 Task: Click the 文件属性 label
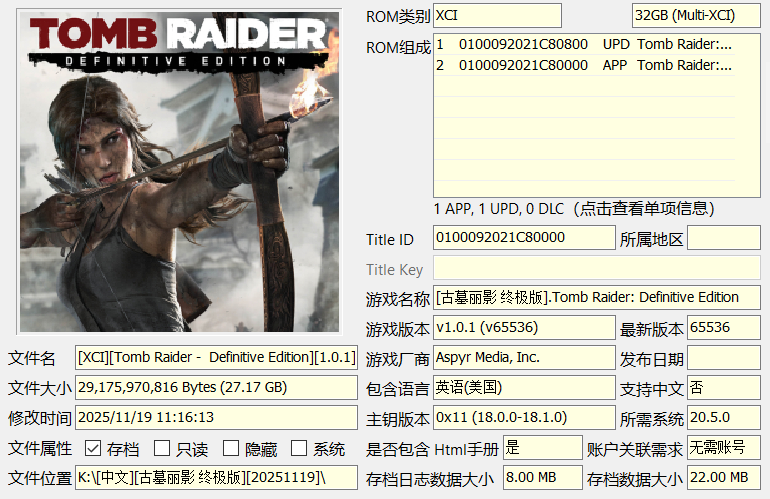point(40,448)
